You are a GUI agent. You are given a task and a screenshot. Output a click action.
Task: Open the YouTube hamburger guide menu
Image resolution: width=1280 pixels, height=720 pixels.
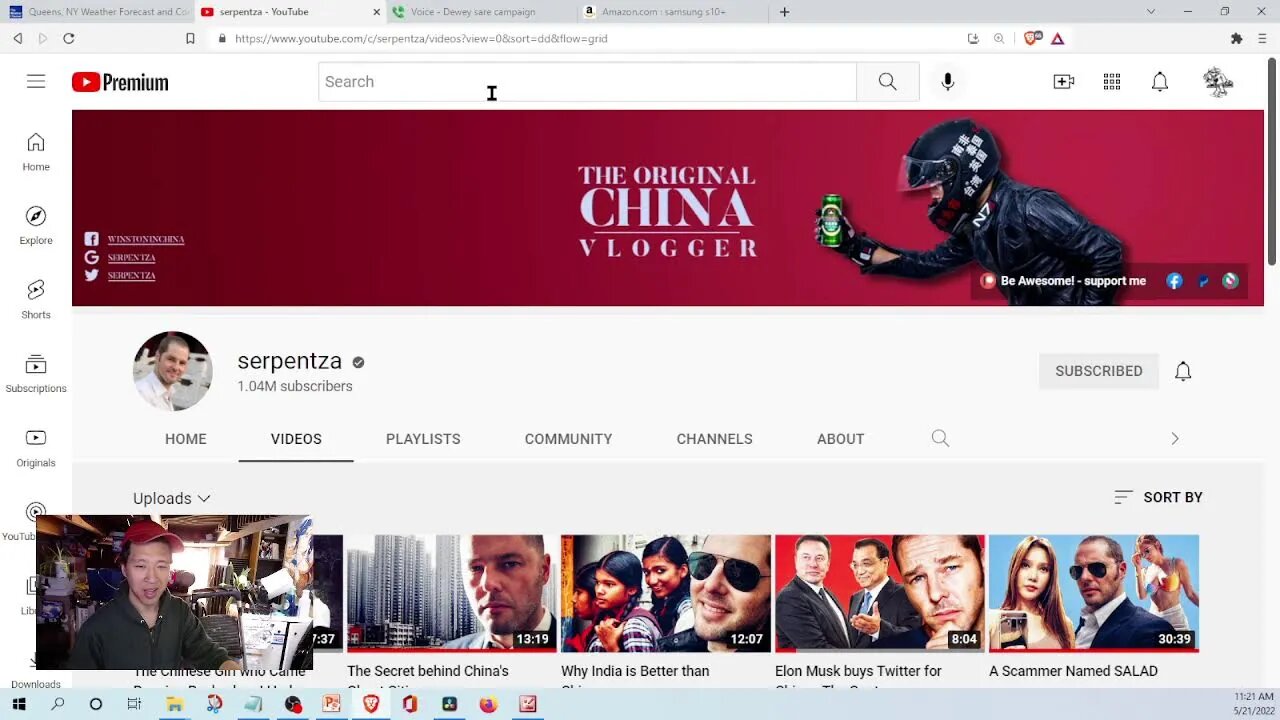click(36, 82)
